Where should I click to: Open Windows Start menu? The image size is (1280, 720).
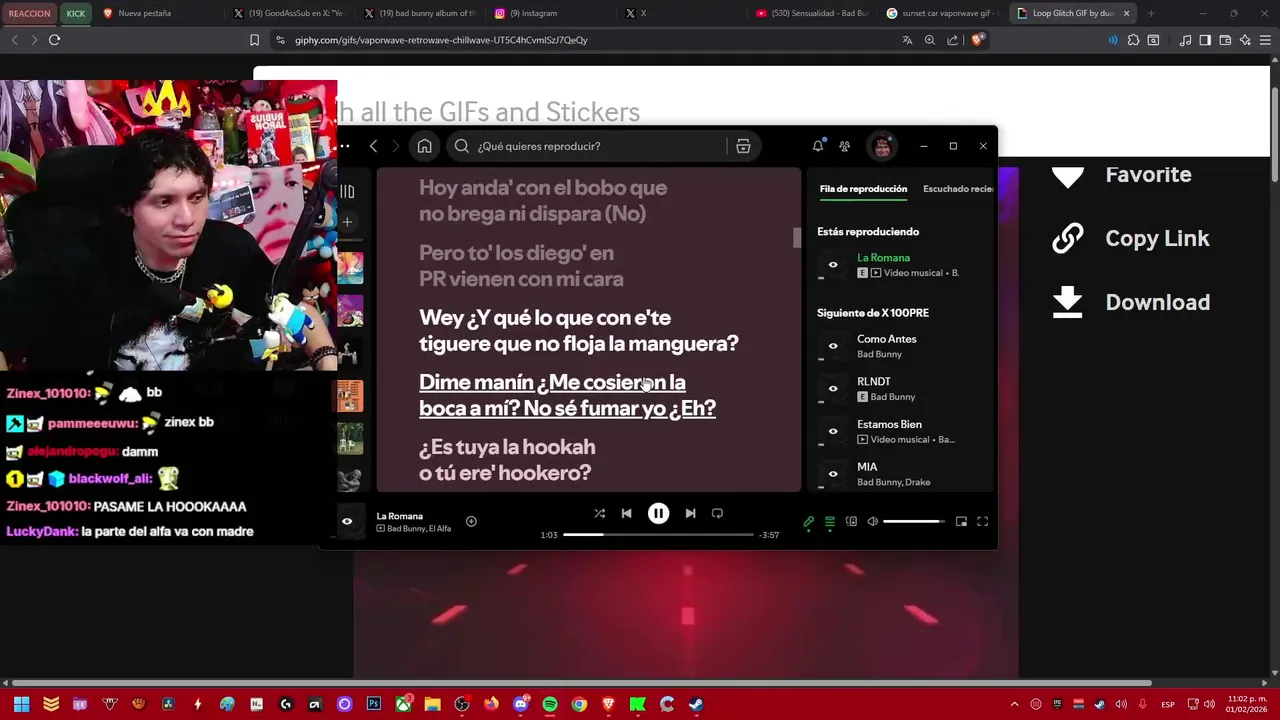point(21,704)
